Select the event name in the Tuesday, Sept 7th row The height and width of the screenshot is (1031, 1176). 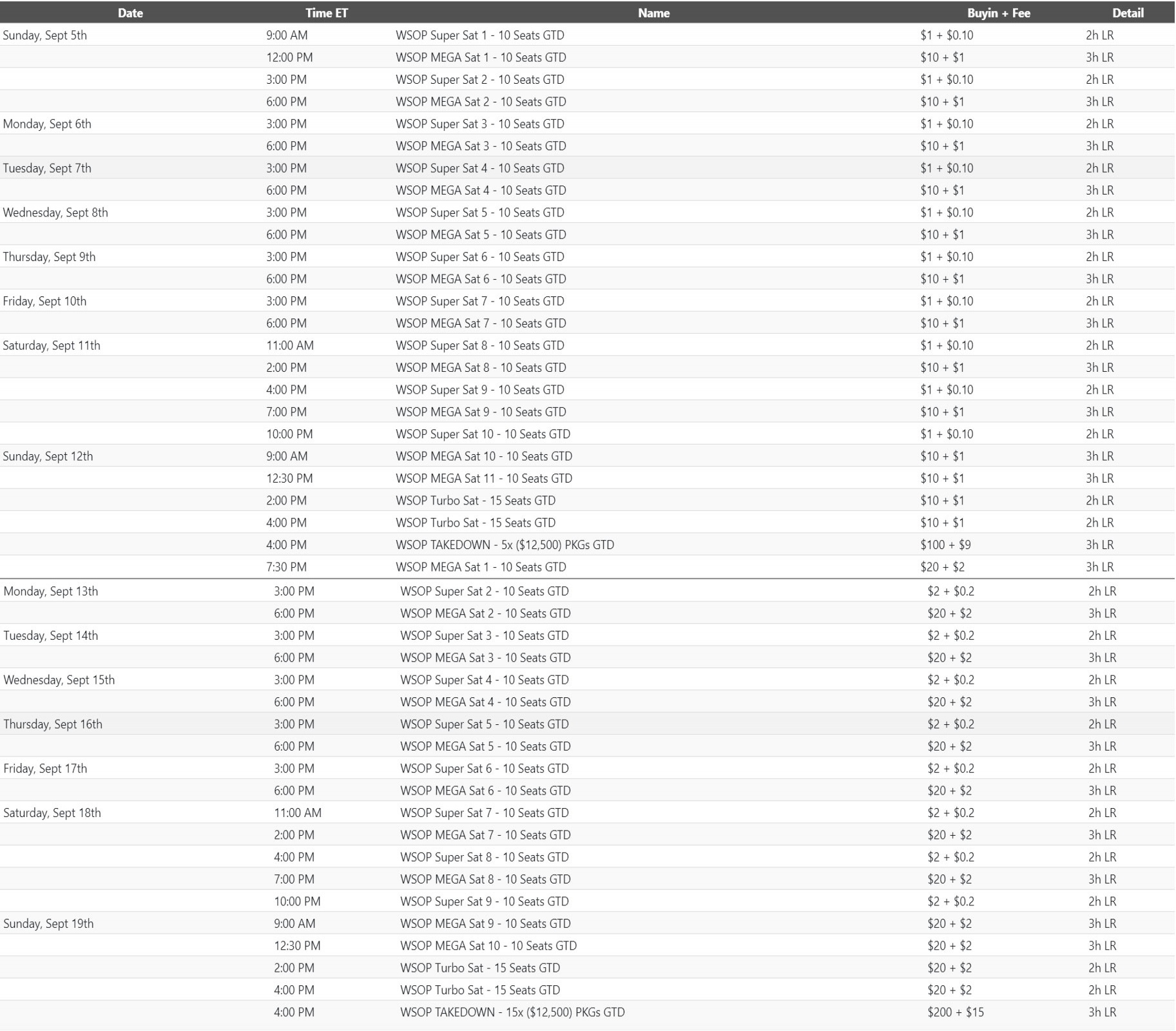pyautogui.click(x=480, y=168)
